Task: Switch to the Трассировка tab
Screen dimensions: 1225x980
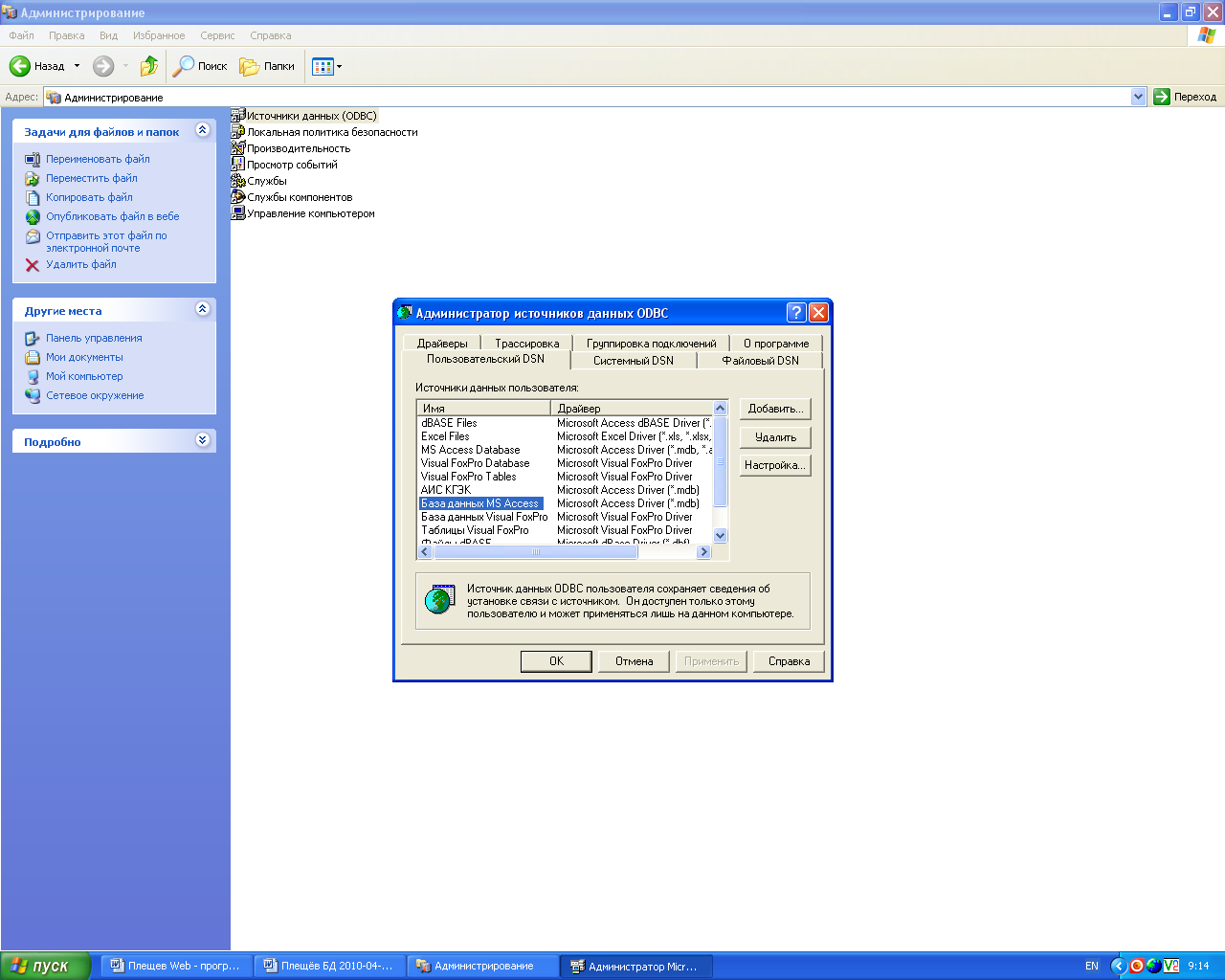Action: coord(527,344)
